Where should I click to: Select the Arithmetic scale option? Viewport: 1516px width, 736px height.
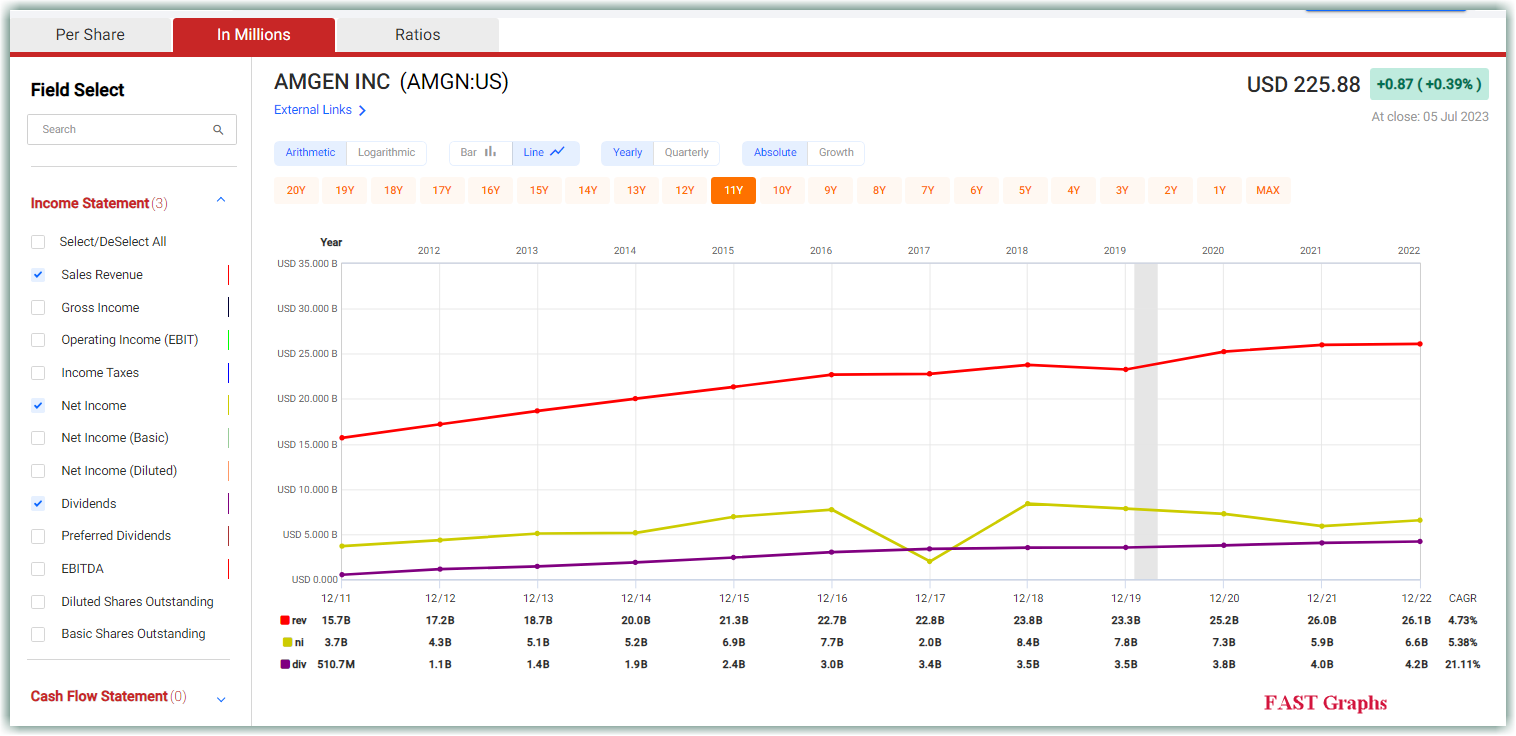[311, 153]
